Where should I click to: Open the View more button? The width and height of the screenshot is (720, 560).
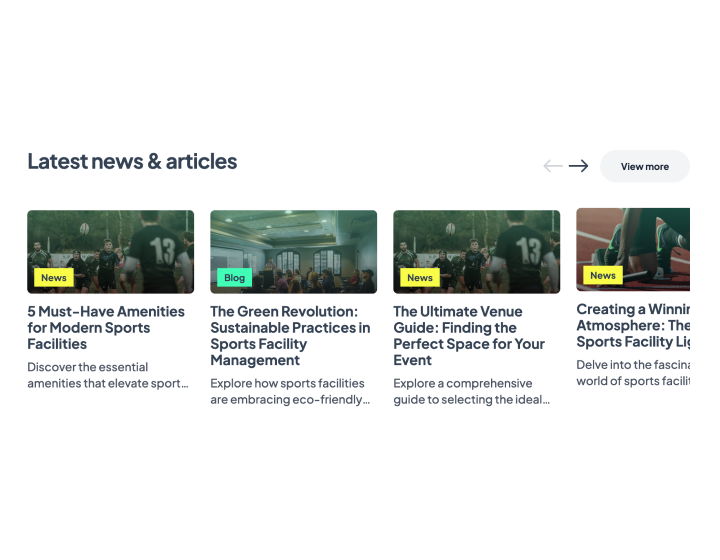click(645, 166)
